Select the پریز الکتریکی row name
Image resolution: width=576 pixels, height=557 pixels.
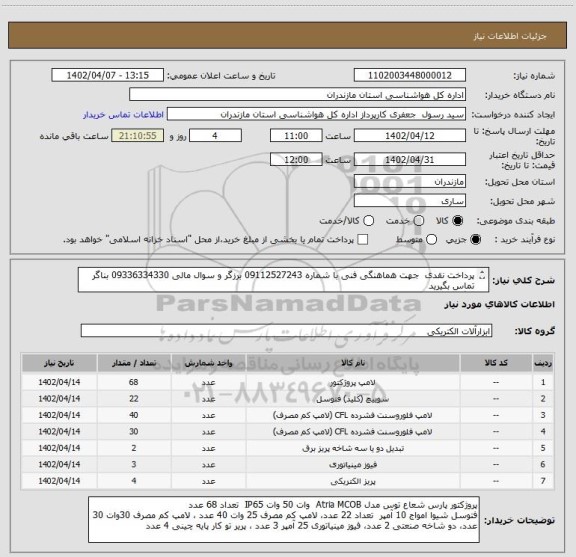[x=353, y=481]
